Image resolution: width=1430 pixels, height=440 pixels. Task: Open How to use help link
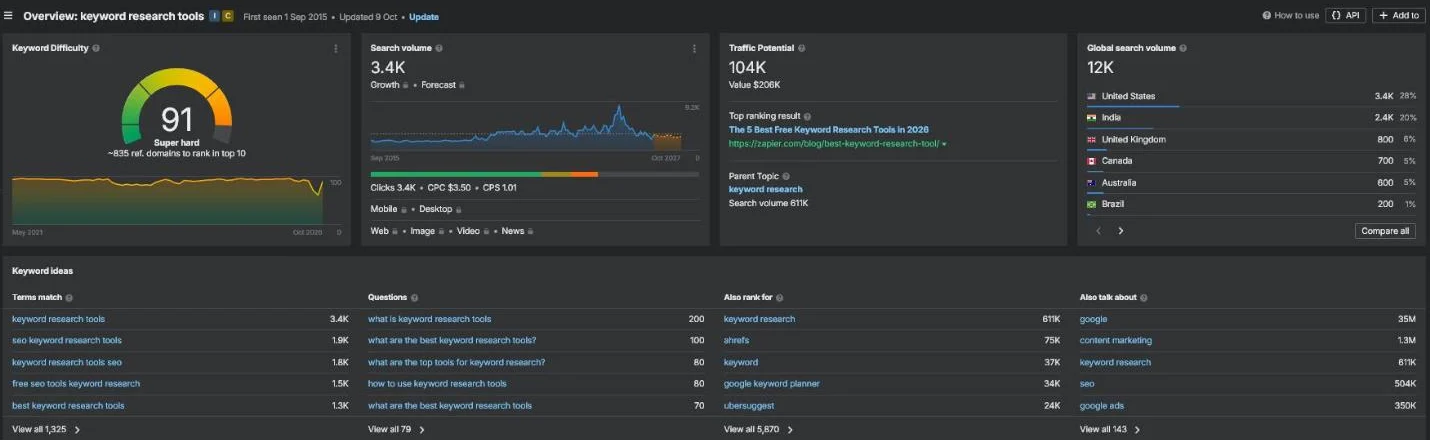1291,16
